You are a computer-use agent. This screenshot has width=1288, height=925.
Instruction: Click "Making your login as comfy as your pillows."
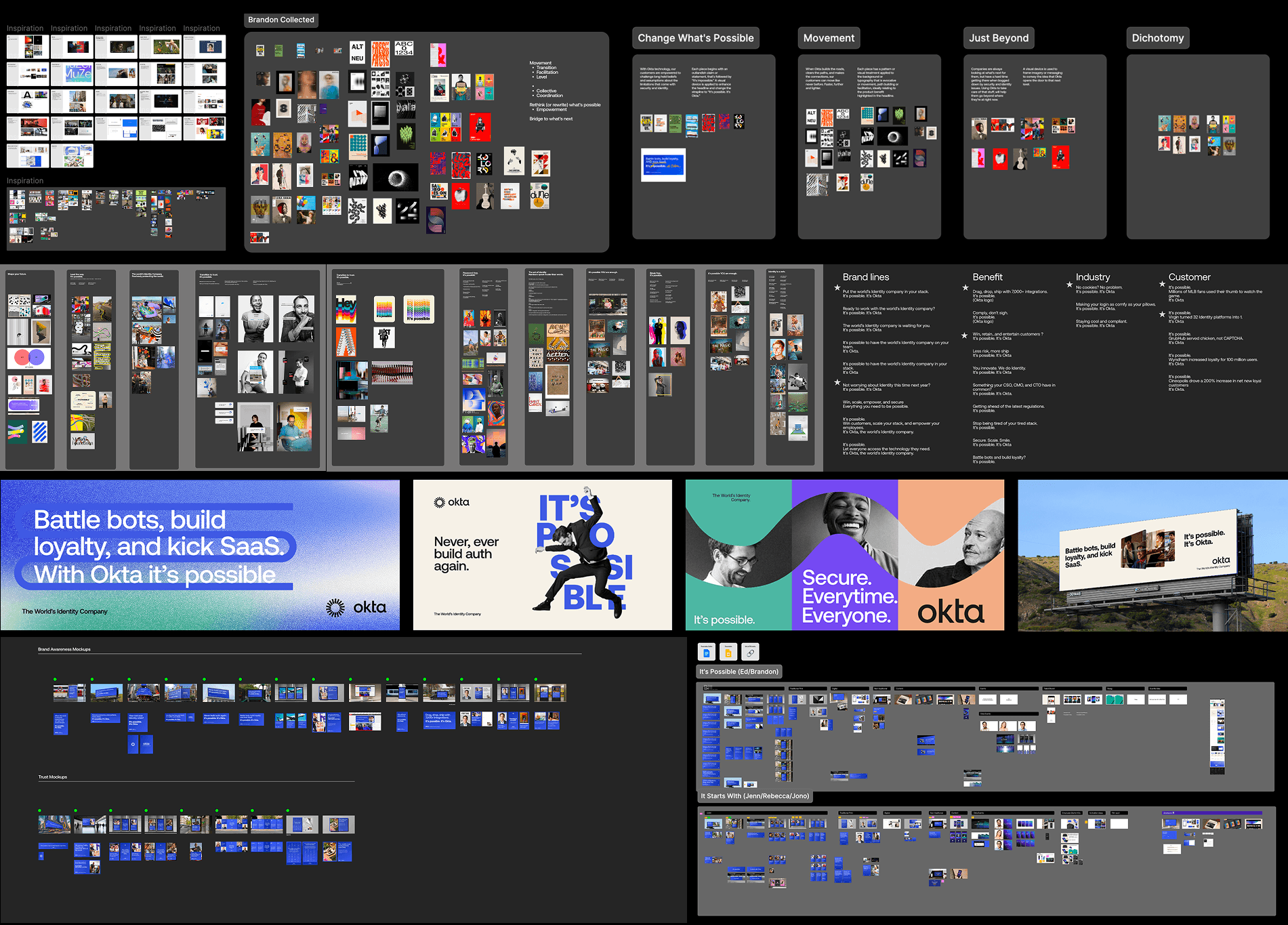pyautogui.click(x=1115, y=304)
